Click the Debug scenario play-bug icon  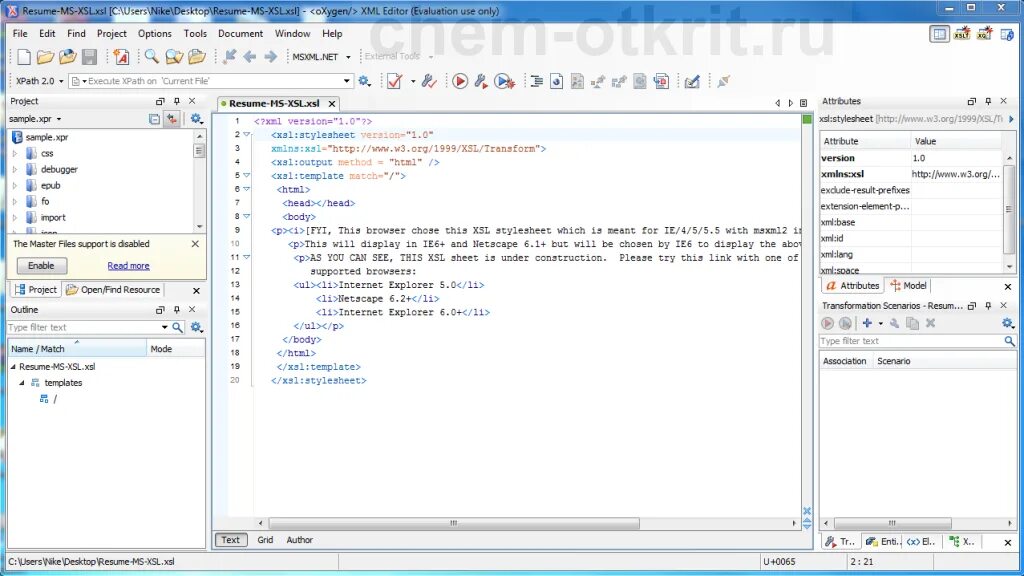[504, 81]
